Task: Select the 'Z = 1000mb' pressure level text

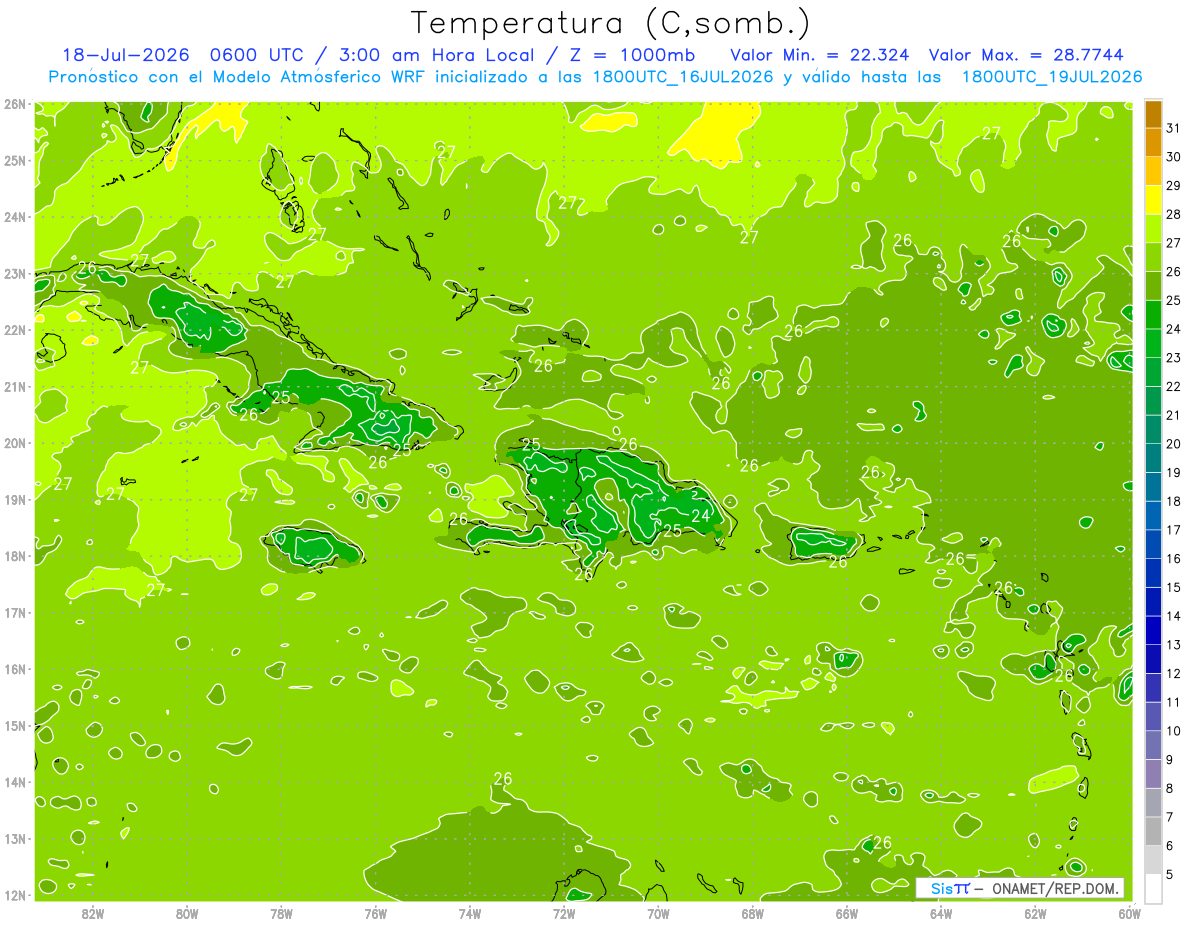Action: coord(631,55)
